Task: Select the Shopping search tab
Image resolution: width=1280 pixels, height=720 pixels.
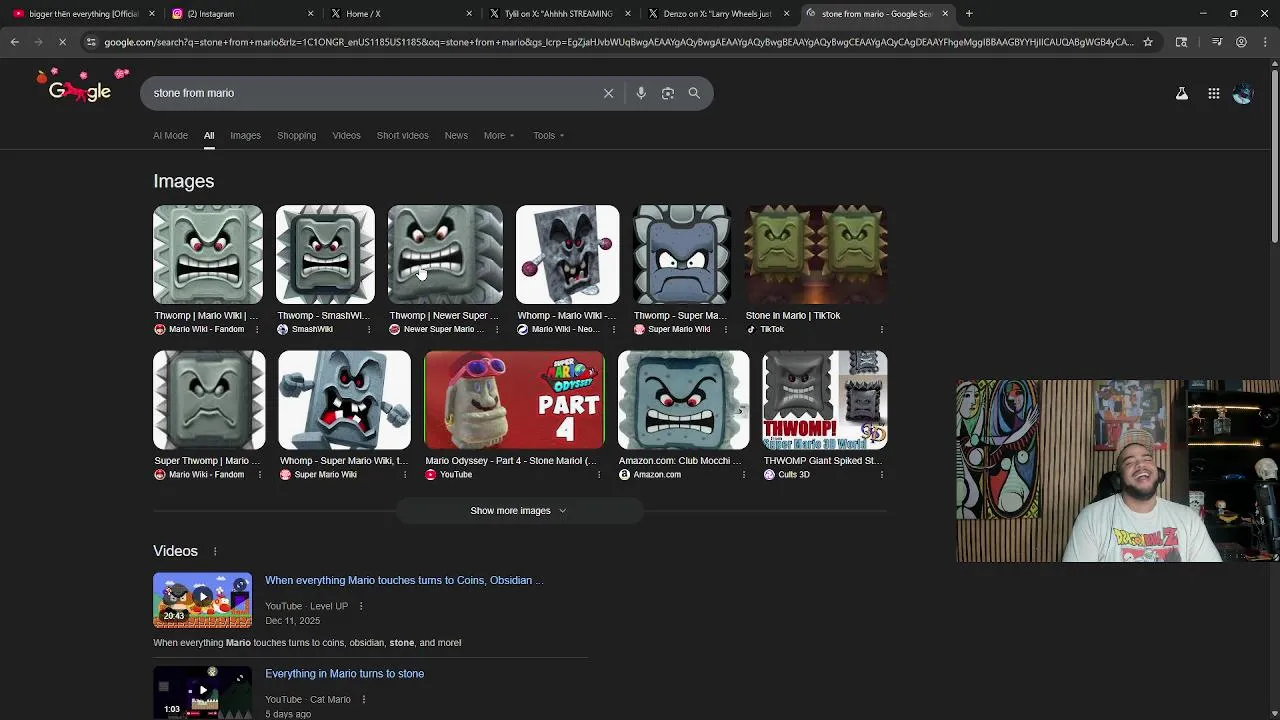Action: 296,135
